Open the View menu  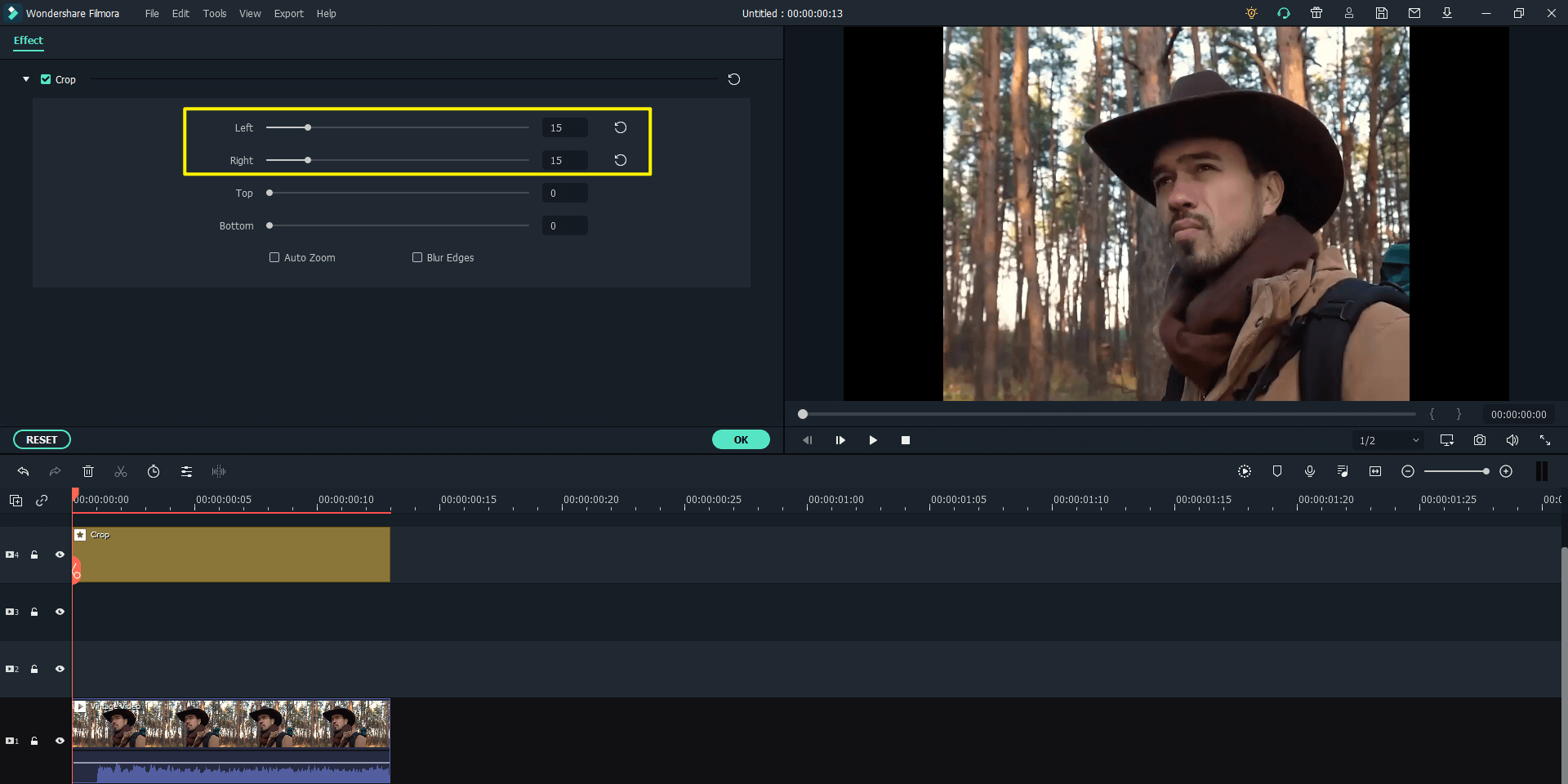250,13
